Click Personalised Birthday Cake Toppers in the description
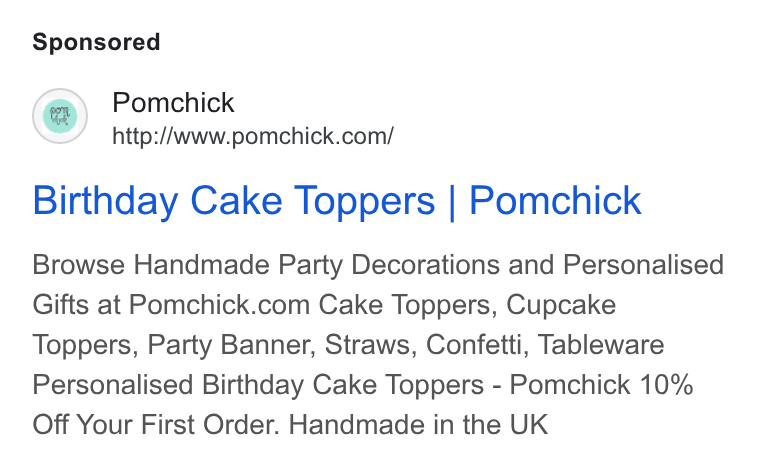Screen dimensions: 760x466 pos(258,385)
